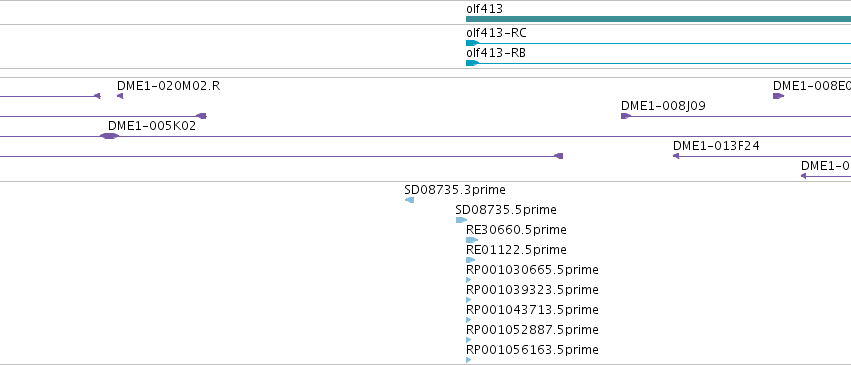Select the olf413 gene bar

click(658, 19)
